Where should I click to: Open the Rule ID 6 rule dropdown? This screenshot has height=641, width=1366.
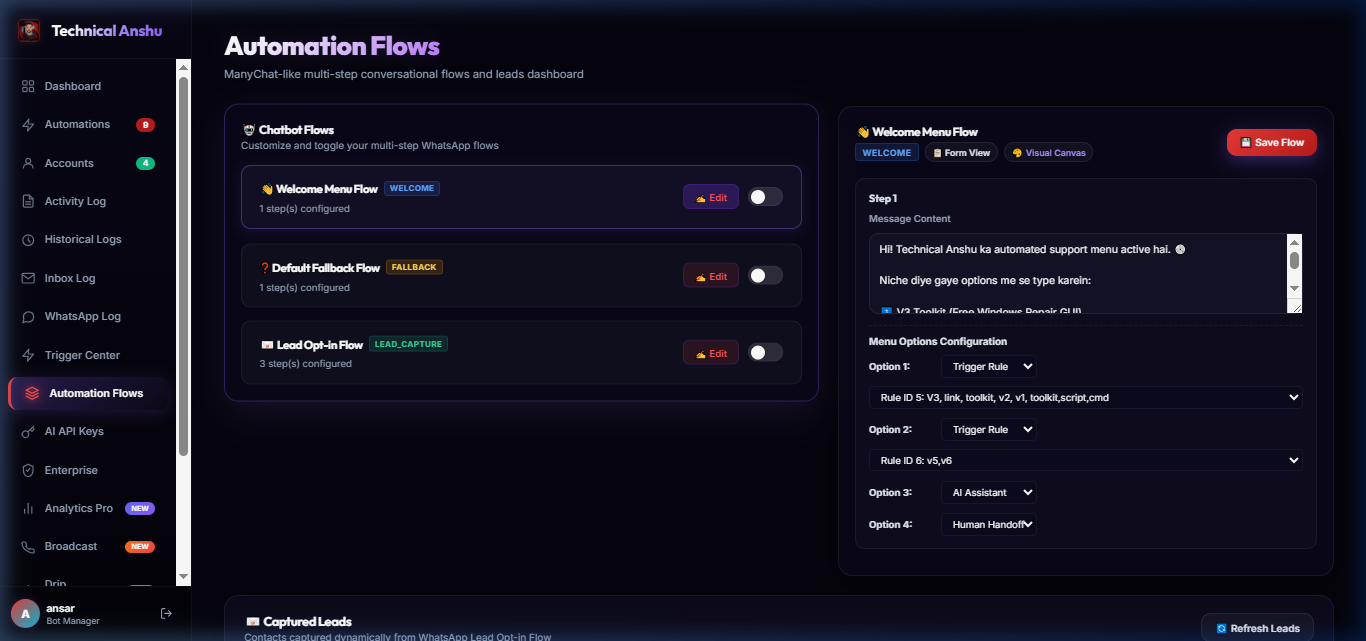pyautogui.click(x=1085, y=460)
